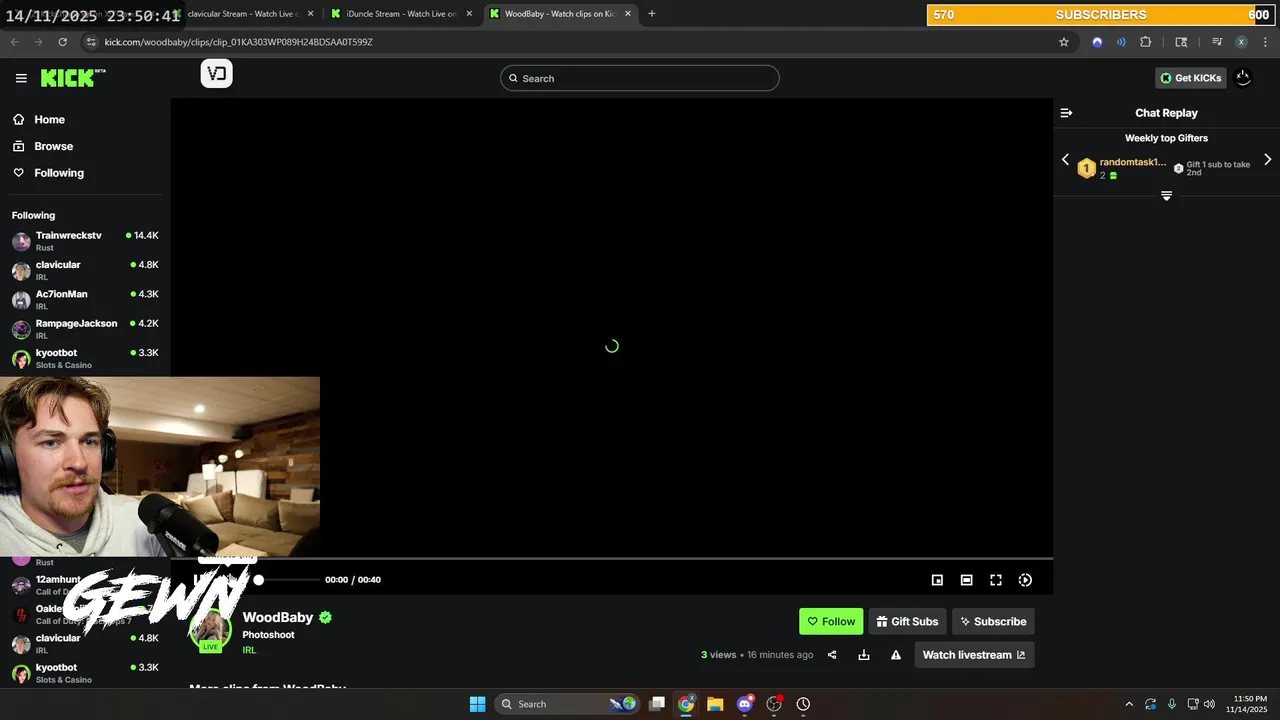Open the WoodBaby channel name
Viewport: 1280px width, 720px height.
tap(278, 617)
